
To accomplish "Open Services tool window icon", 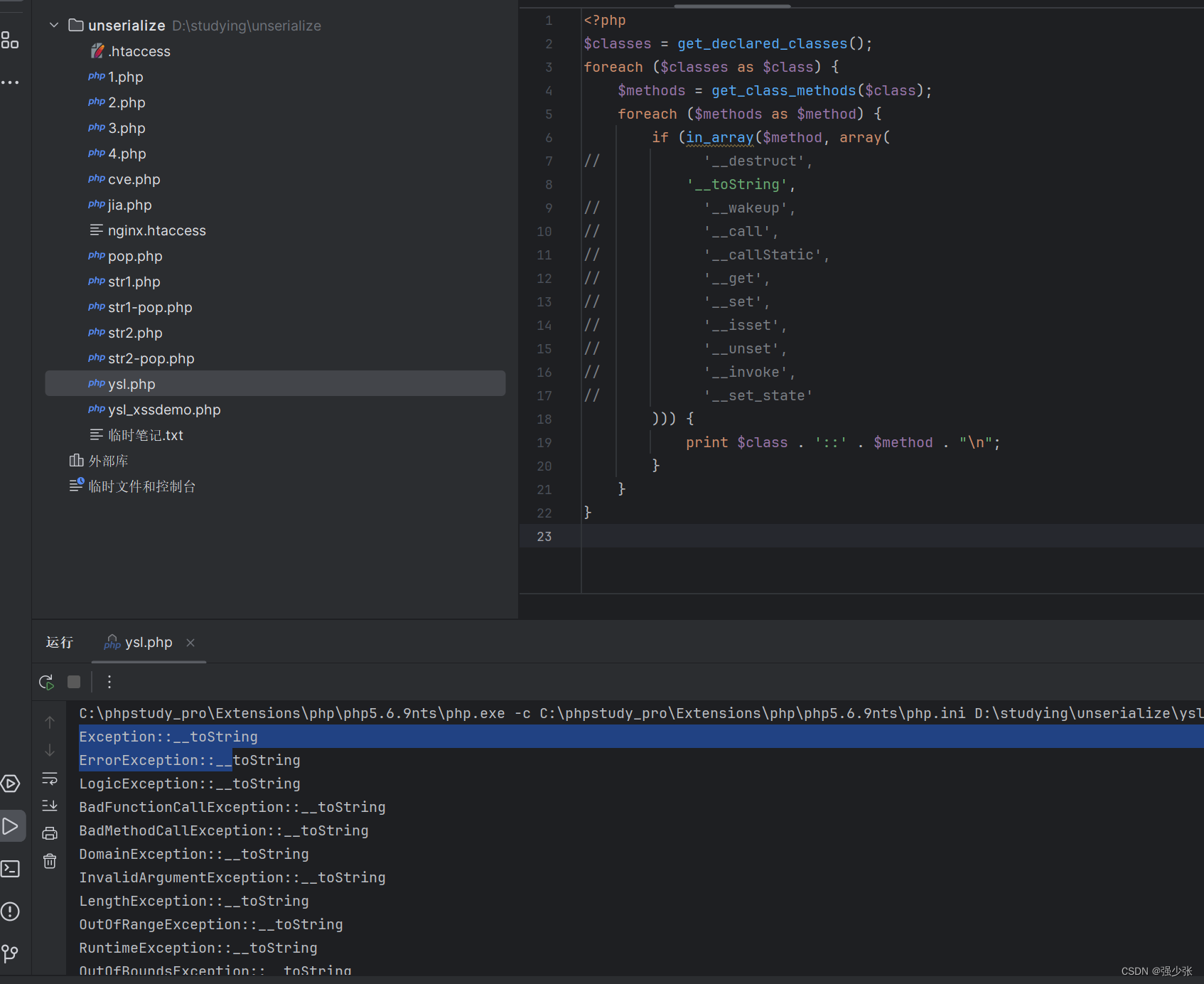I will (10, 784).
